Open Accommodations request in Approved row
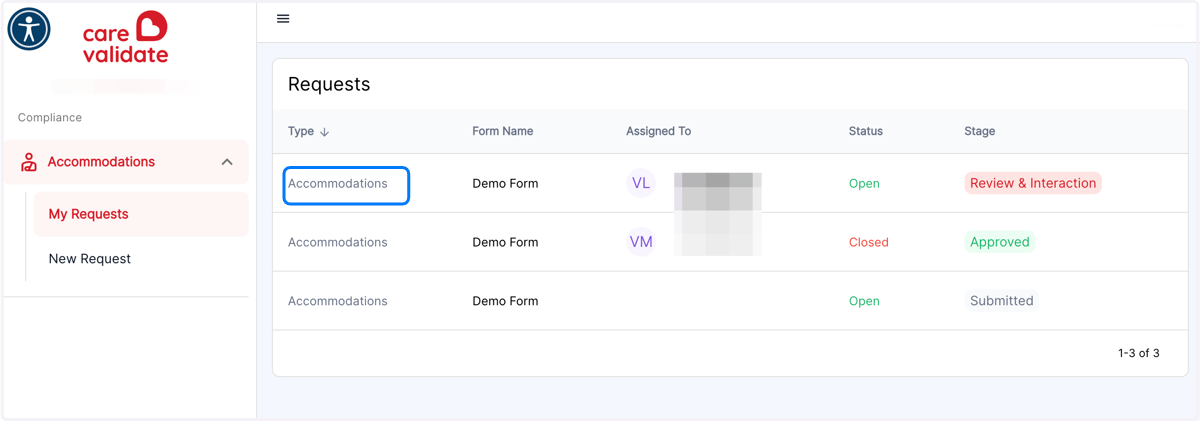 [x=338, y=242]
